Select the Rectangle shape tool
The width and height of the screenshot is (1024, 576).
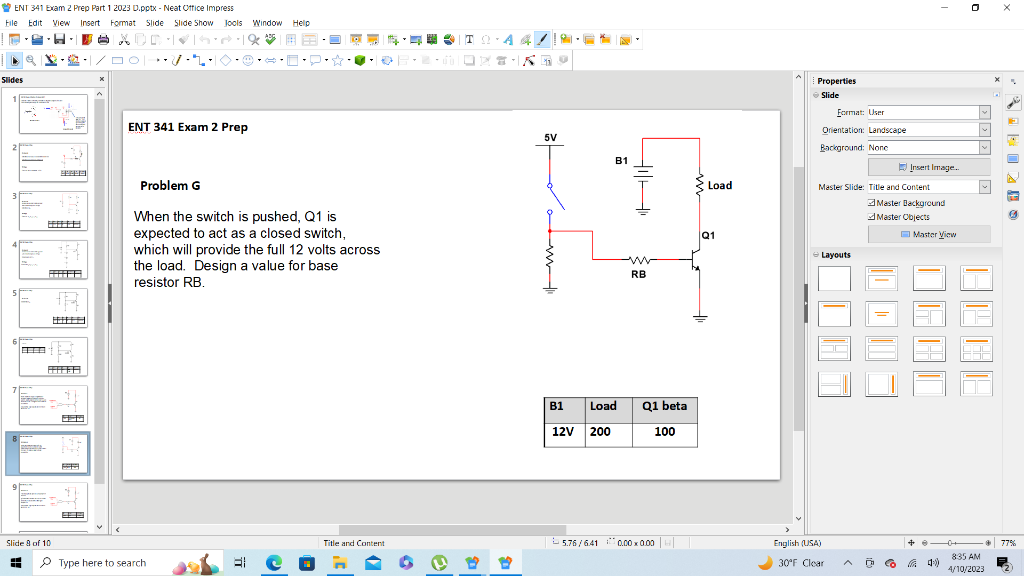118,61
